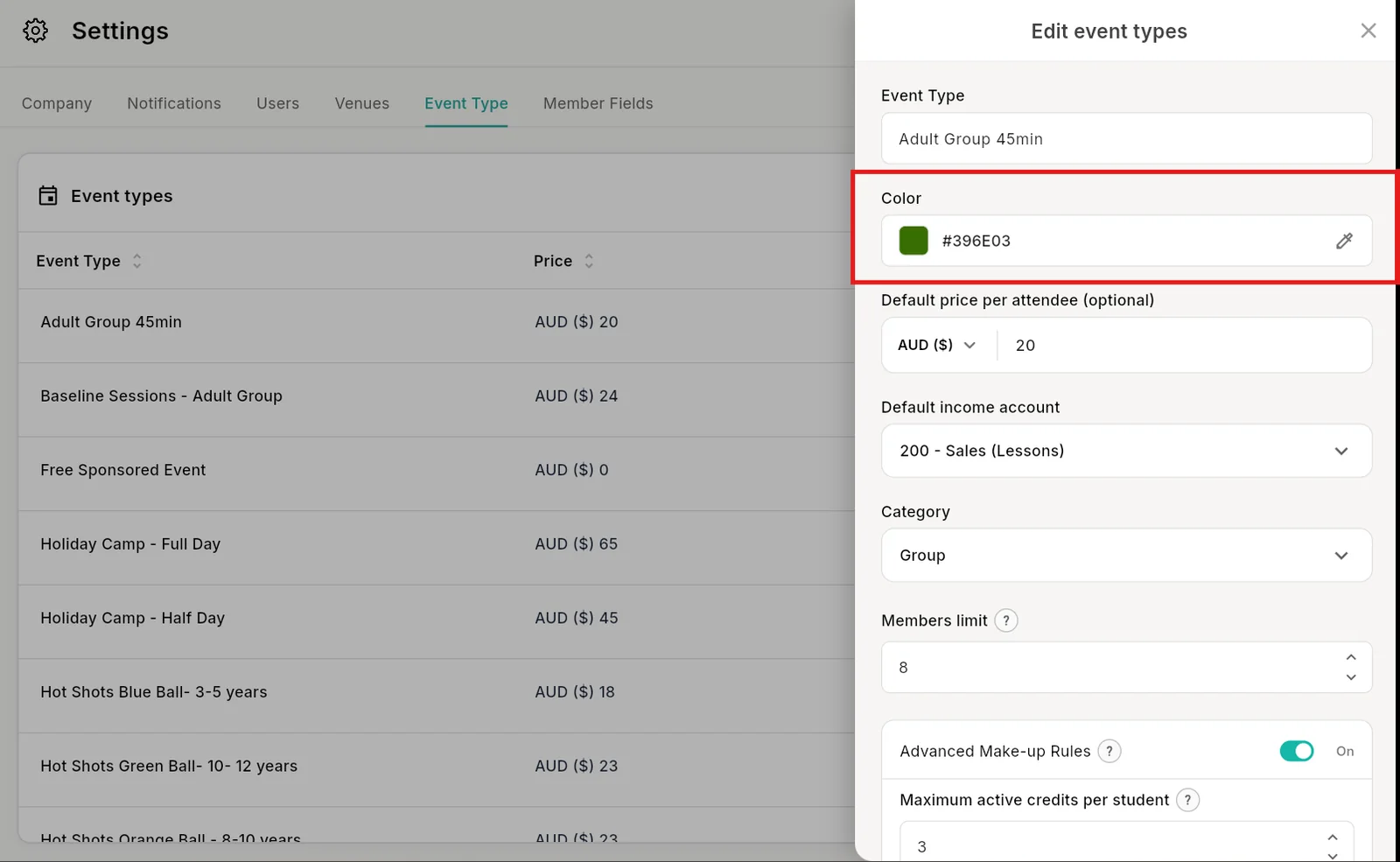The height and width of the screenshot is (862, 1400).
Task: Select the Event Type tab
Action: pyautogui.click(x=466, y=103)
